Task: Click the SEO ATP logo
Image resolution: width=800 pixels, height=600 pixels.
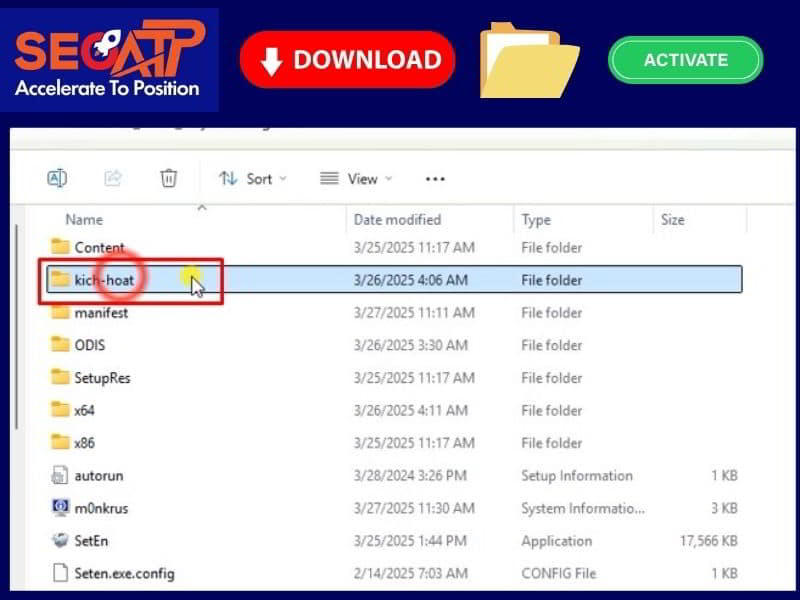Action: point(110,60)
